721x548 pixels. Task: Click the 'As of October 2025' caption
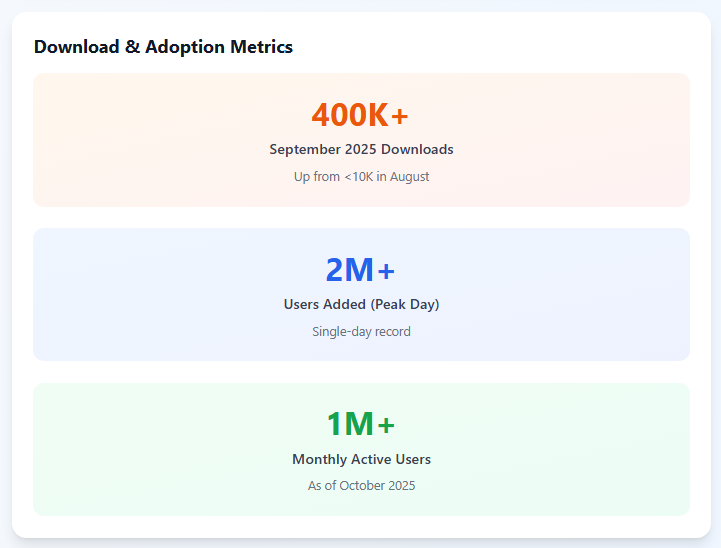(x=361, y=486)
